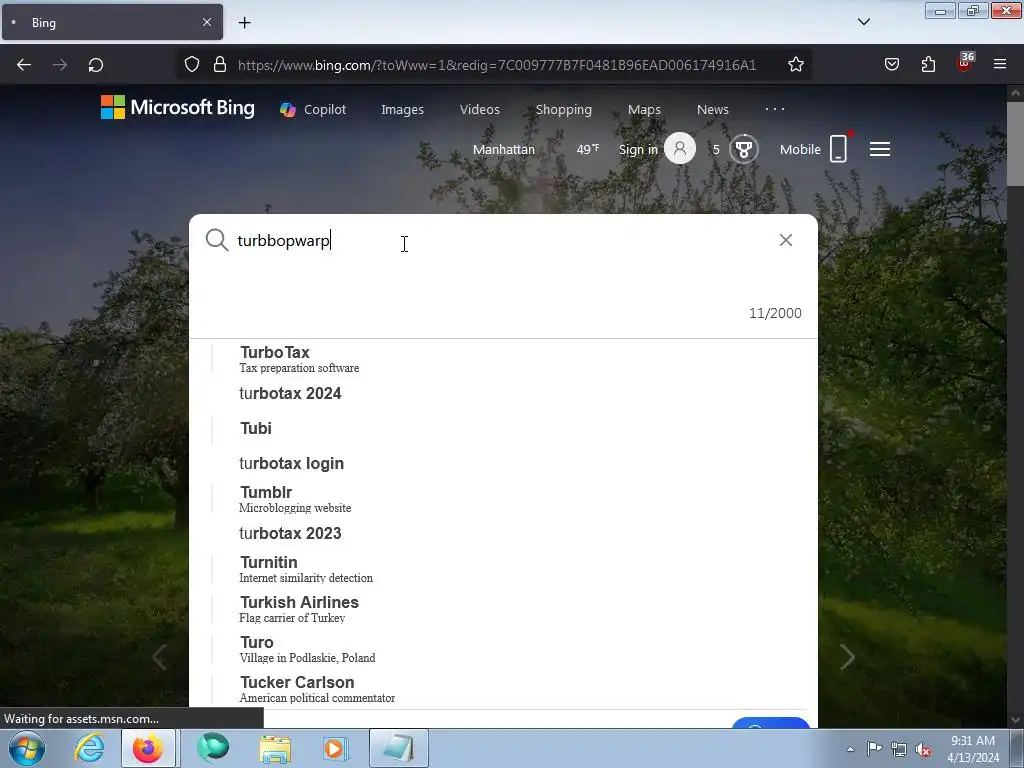Click the page vertical scrollbar thumb
Screen dimensions: 1024x768
point(1015,144)
